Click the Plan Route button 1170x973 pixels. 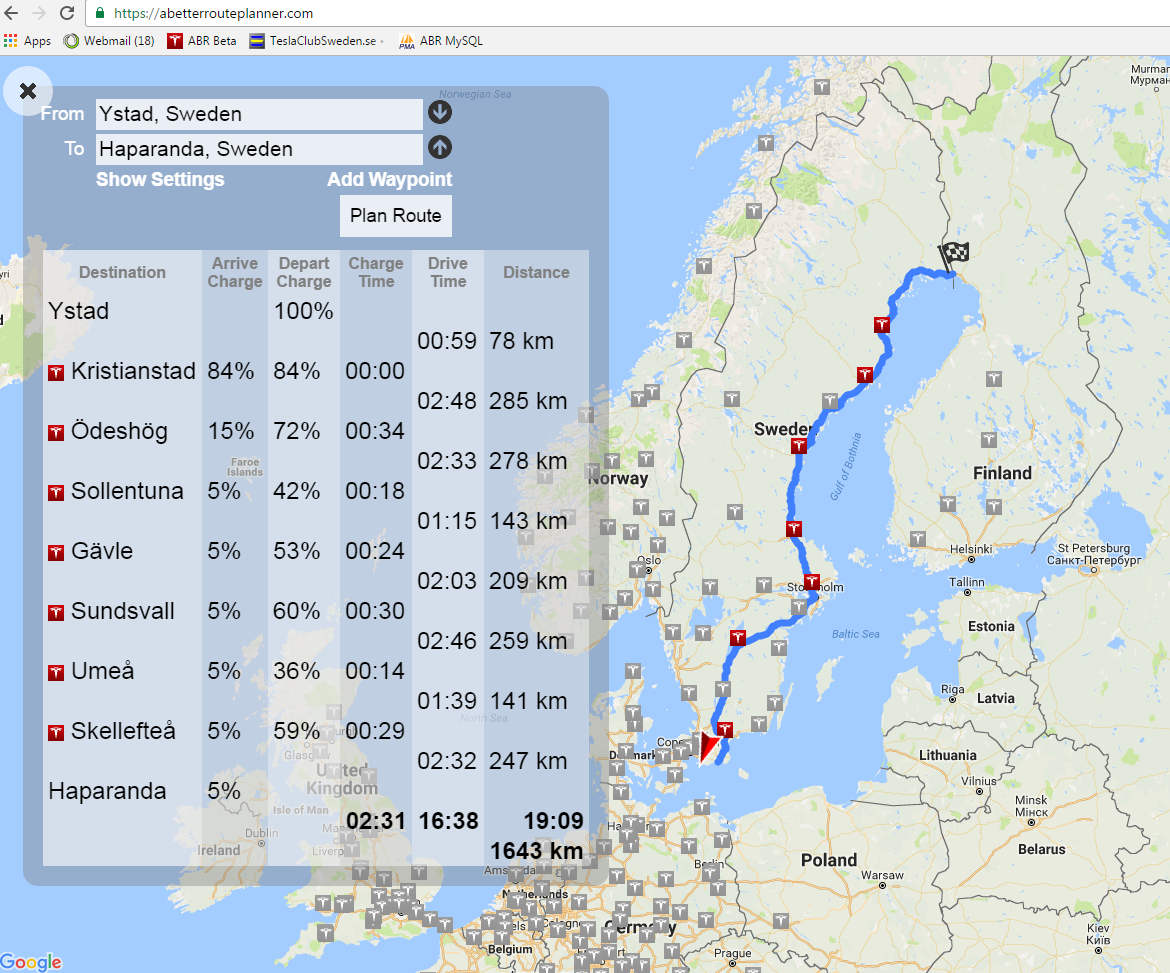tap(395, 216)
